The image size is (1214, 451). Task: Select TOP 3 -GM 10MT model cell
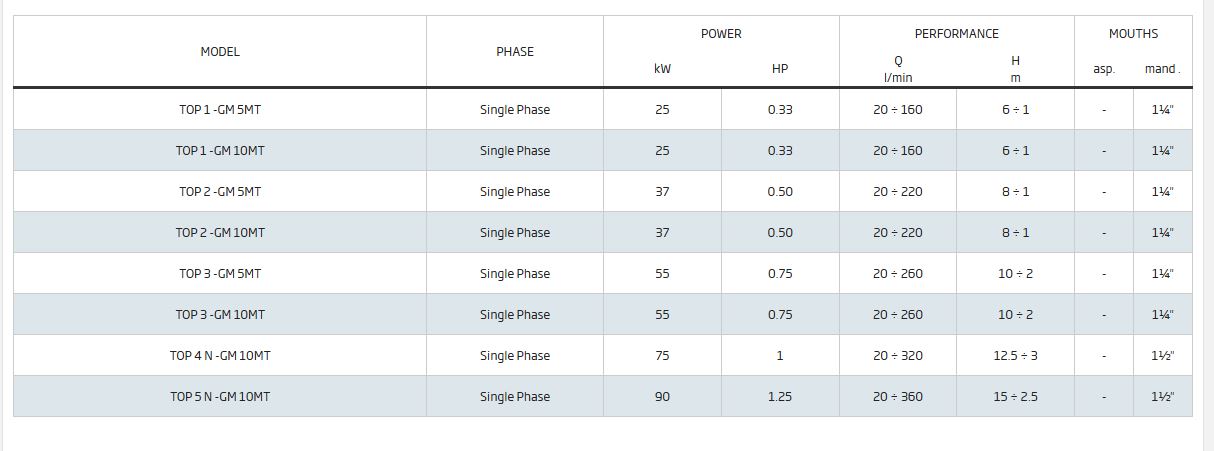[x=220, y=315]
